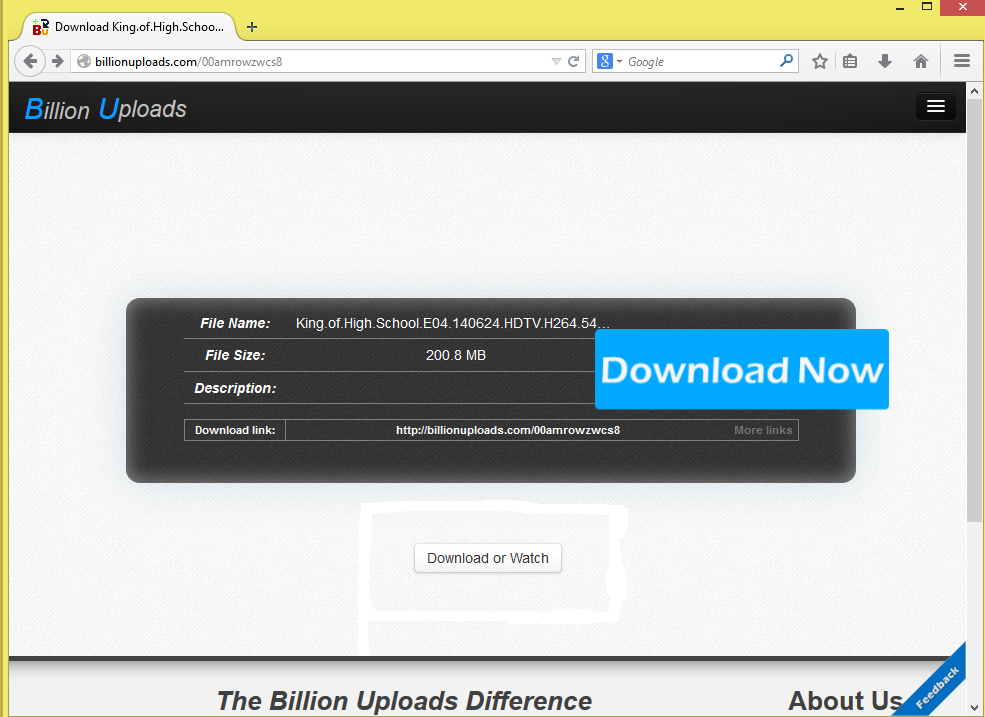Go to the Home page icon
Screen dimensions: 985x717
920,61
